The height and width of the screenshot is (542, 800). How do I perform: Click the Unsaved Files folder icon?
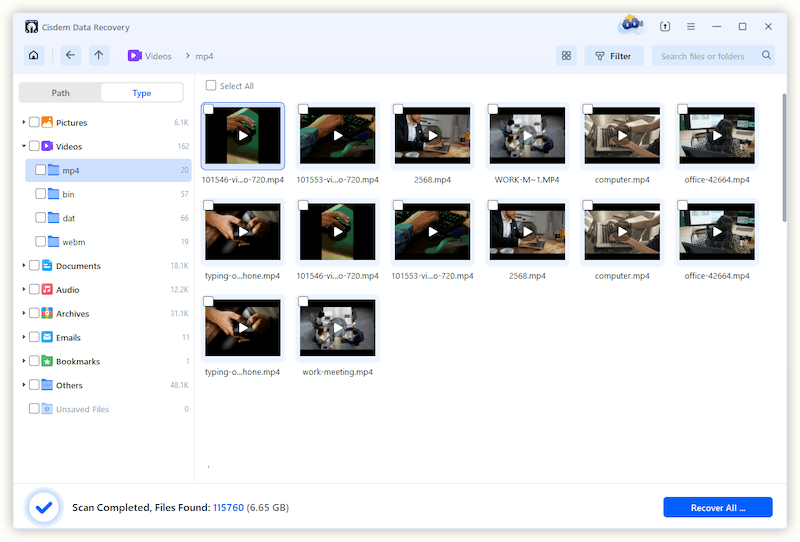click(x=47, y=409)
